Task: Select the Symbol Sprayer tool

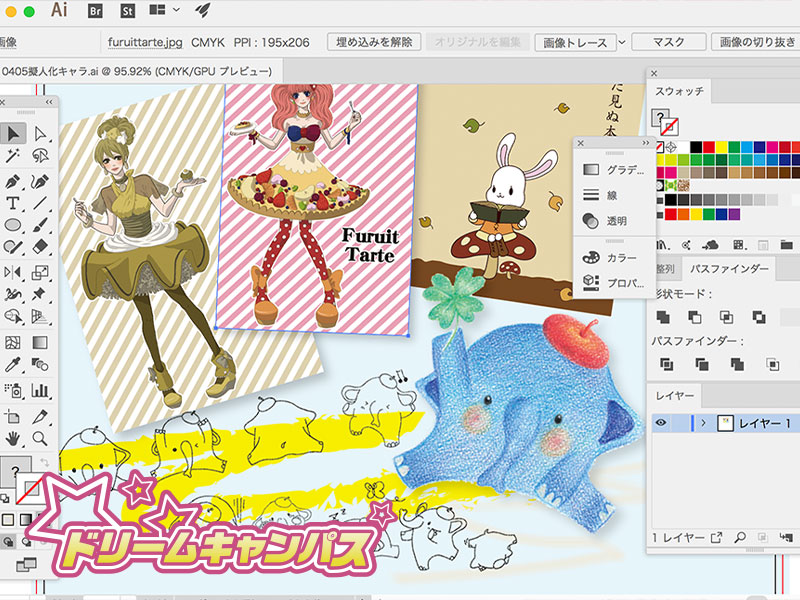Action: pos(13,391)
